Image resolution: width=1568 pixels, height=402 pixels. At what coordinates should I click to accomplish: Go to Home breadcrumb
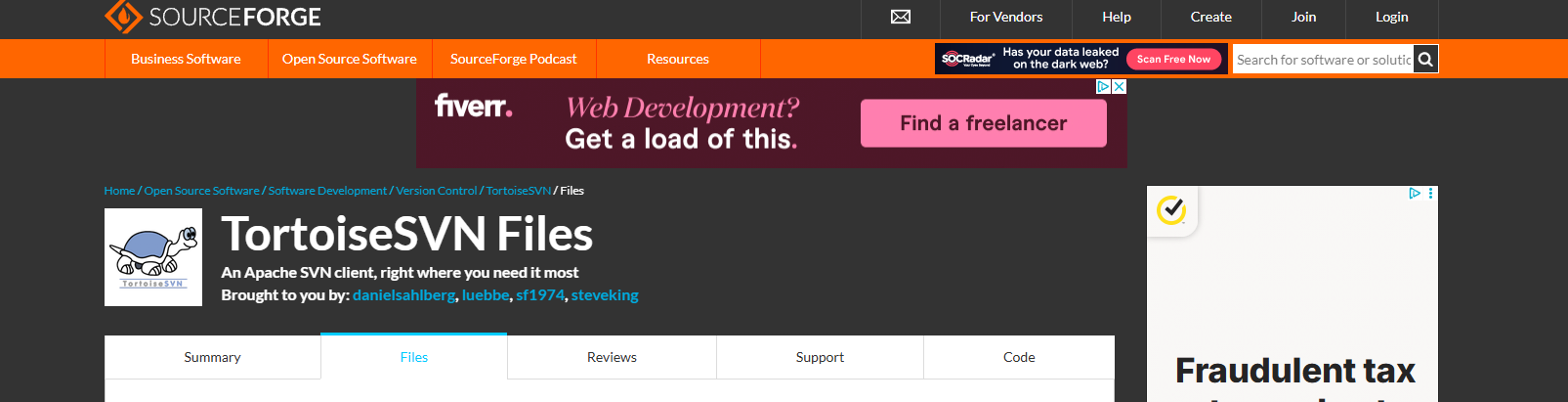(119, 191)
